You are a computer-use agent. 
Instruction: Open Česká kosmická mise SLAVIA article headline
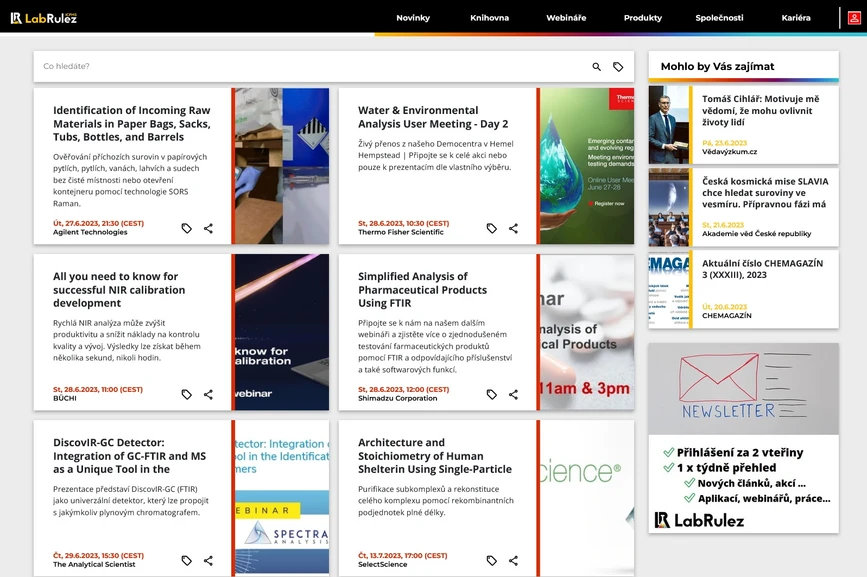click(x=765, y=193)
